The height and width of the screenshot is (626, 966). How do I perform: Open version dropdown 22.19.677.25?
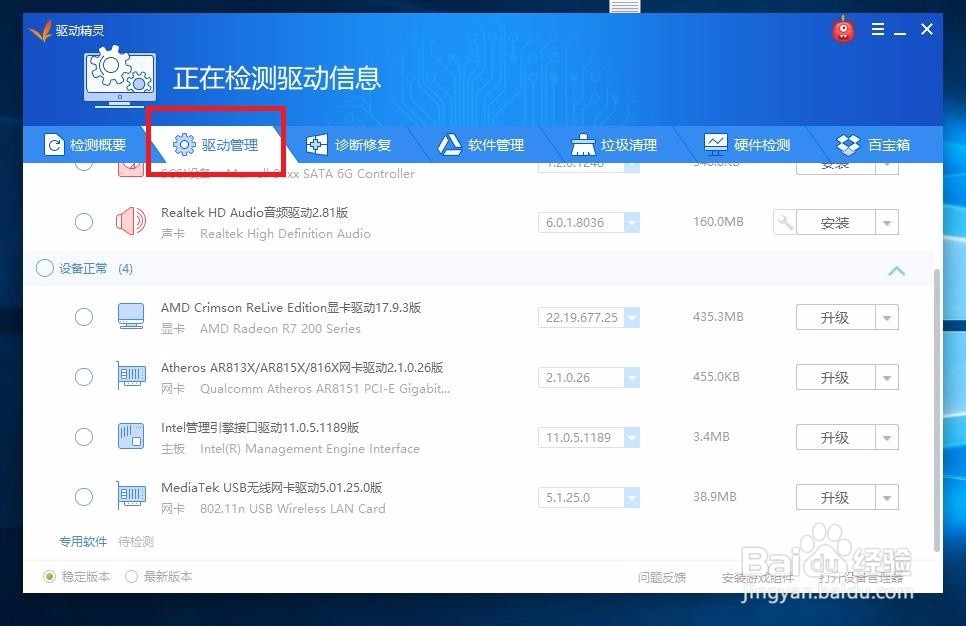click(x=631, y=317)
